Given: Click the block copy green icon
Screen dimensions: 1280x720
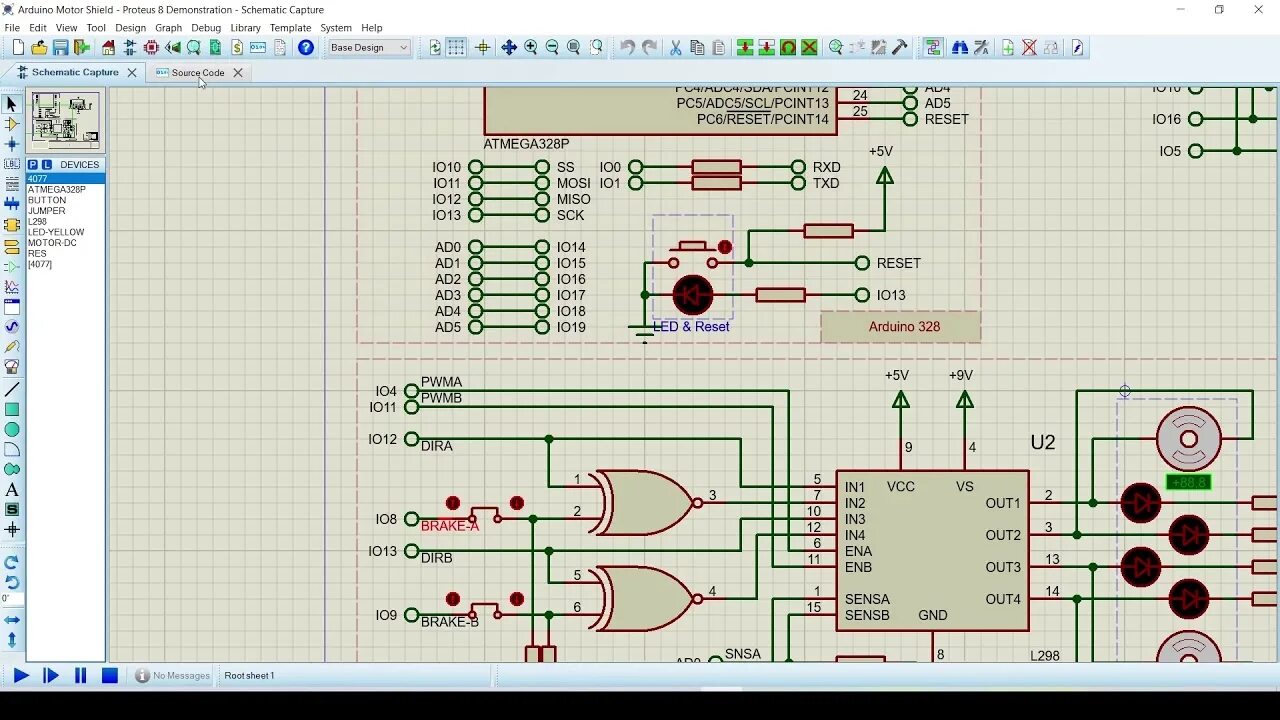Looking at the screenshot, I should pos(745,48).
